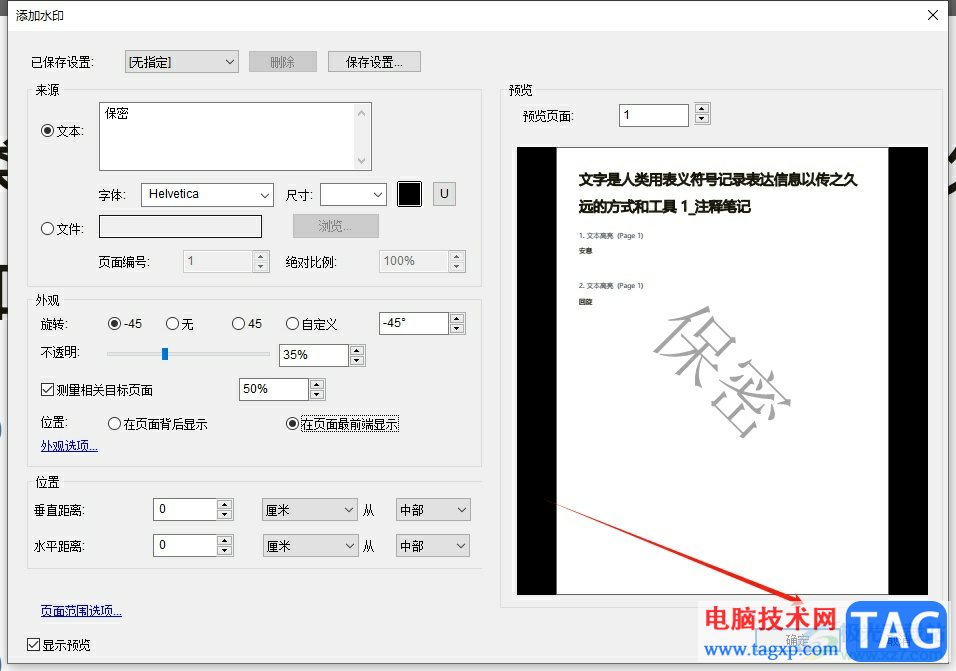Click the 浏览... button
Viewport: 956px width, 671px height.
[x=335, y=226]
